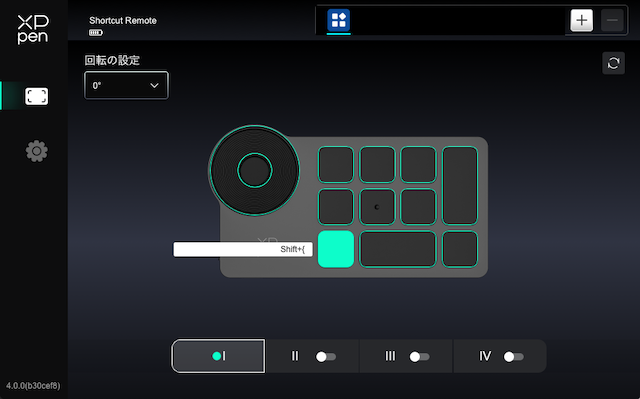
Task: Select the tall key at top right
Action: (x=460, y=186)
